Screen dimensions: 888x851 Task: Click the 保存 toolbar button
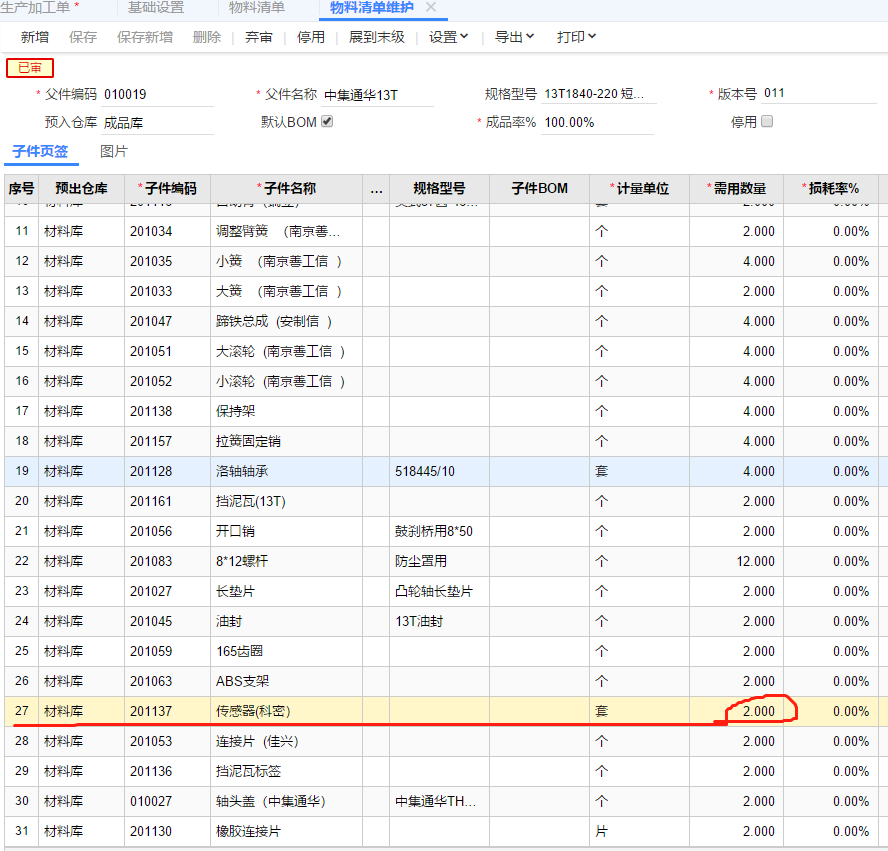pyautogui.click(x=83, y=37)
